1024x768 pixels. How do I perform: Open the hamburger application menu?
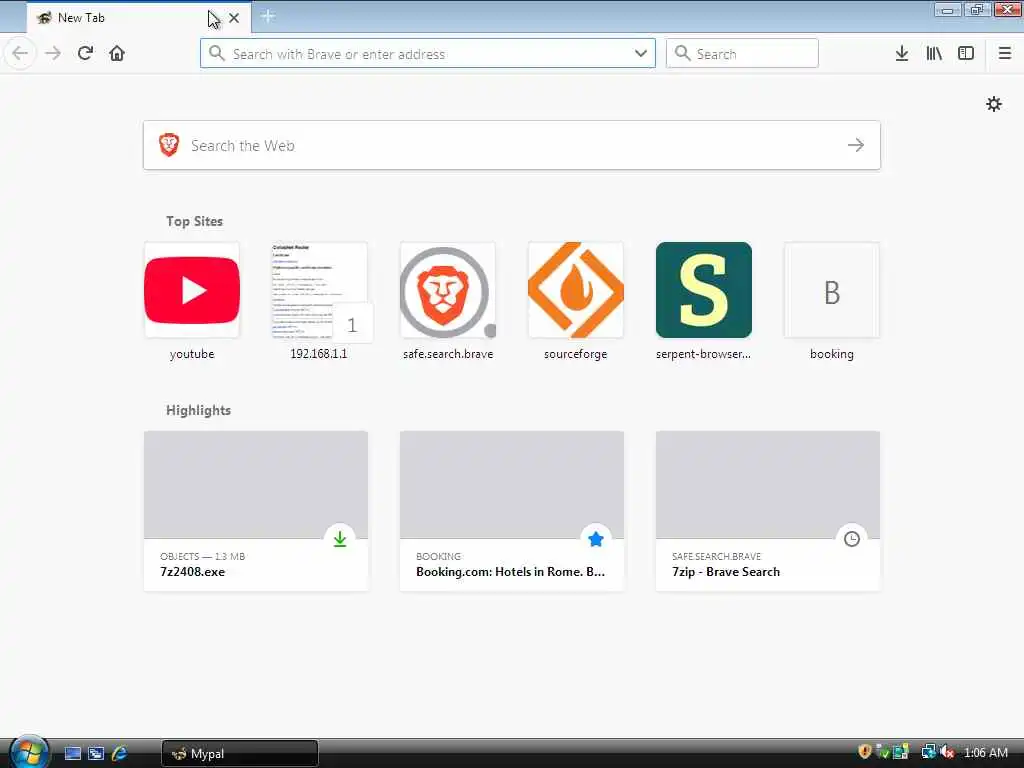[1005, 54]
